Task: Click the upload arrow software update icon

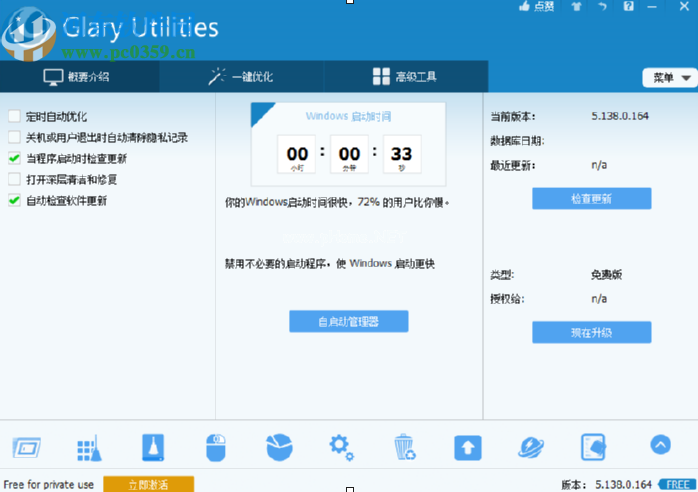Action: (x=467, y=446)
